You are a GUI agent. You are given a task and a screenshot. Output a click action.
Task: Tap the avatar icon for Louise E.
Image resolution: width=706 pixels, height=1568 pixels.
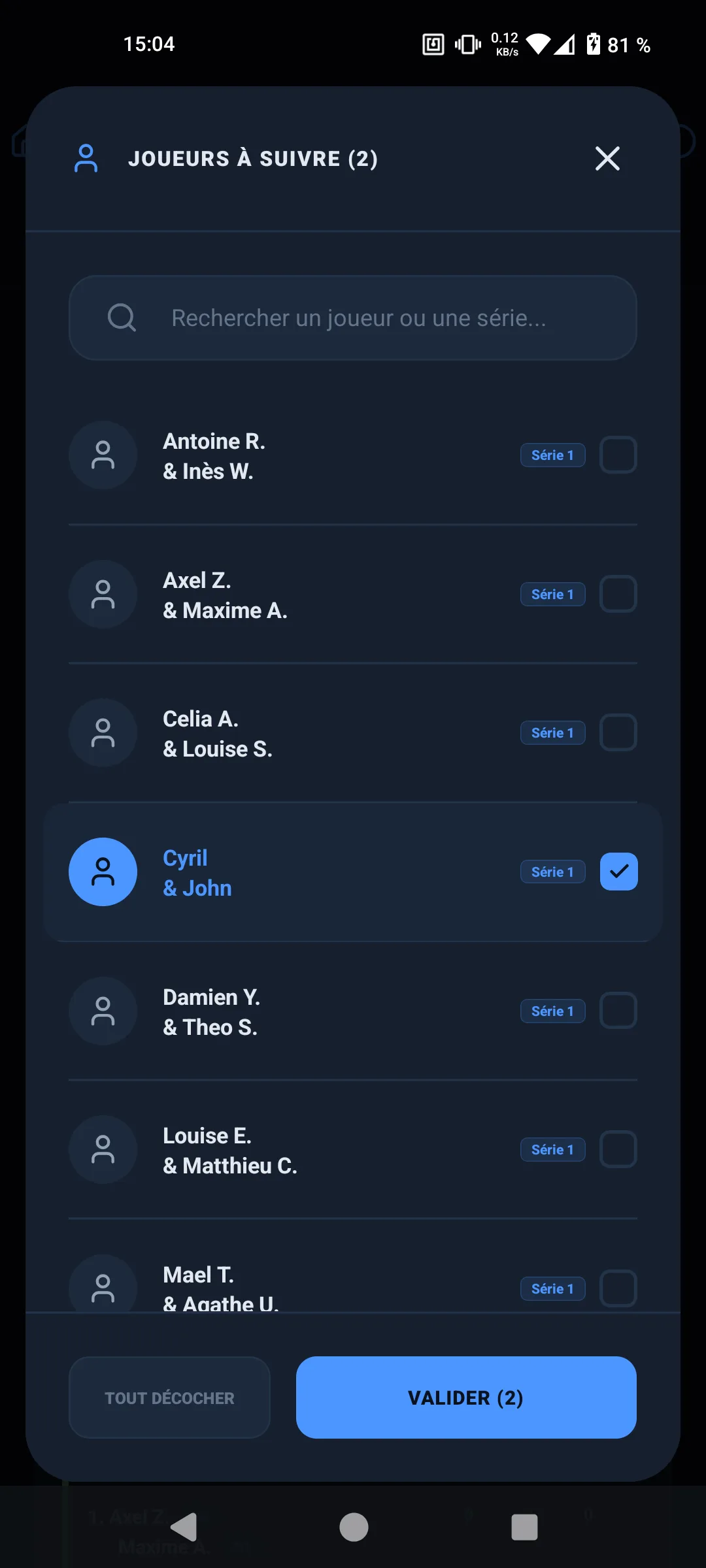103,1149
